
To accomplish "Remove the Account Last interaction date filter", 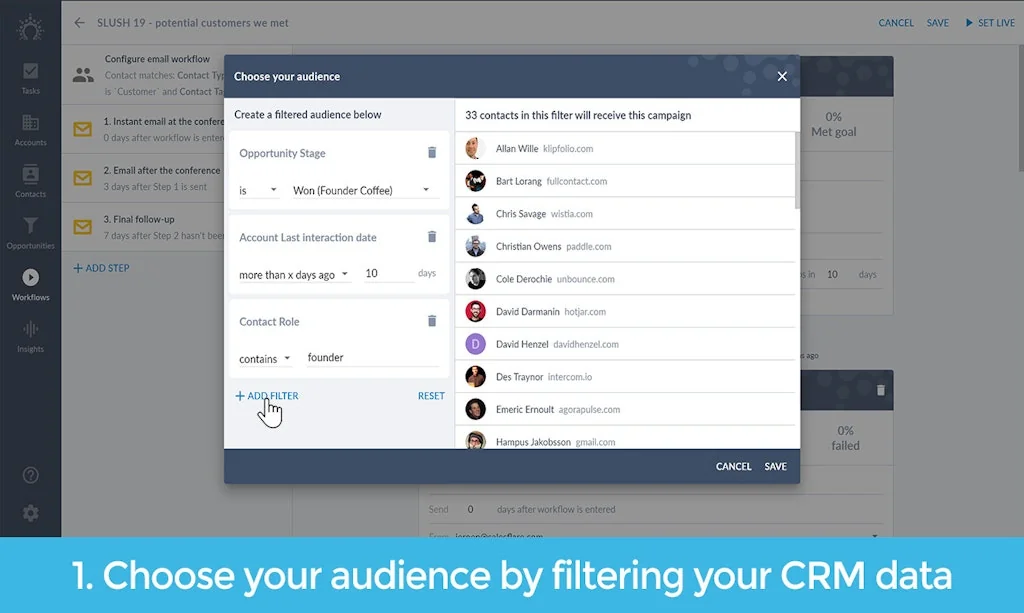I will [432, 237].
